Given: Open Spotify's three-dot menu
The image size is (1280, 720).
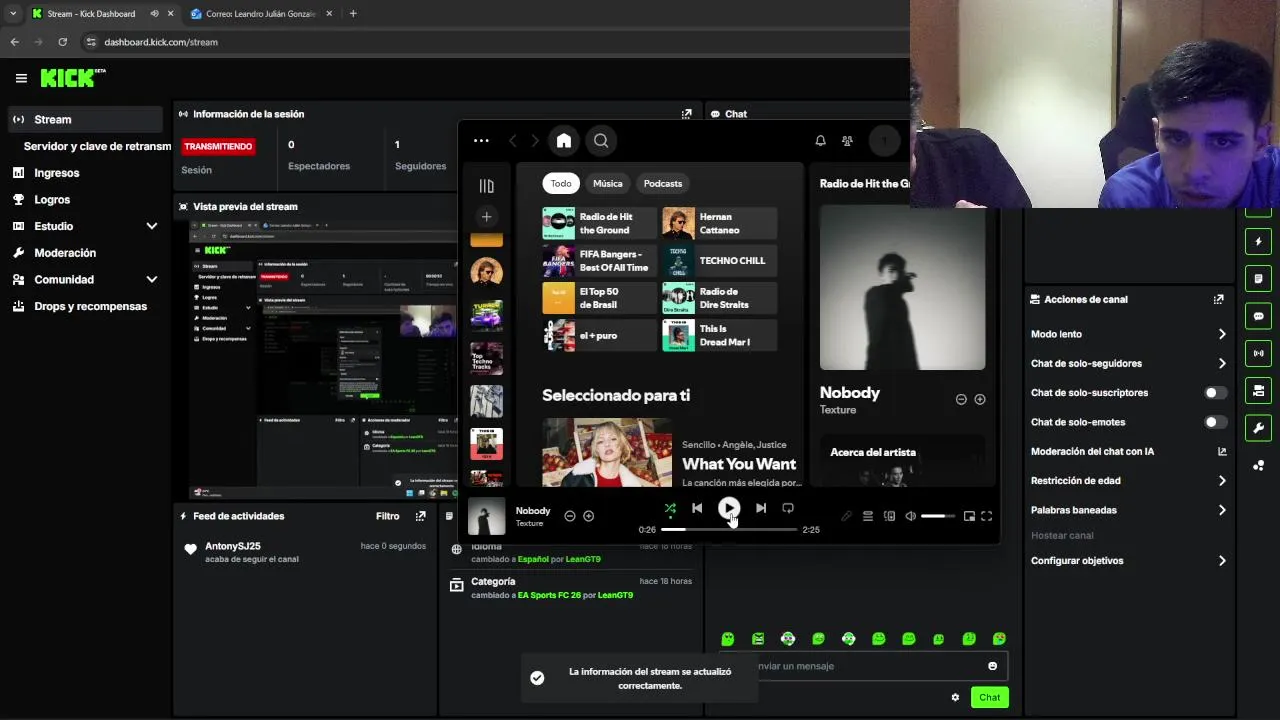Looking at the screenshot, I should [481, 141].
